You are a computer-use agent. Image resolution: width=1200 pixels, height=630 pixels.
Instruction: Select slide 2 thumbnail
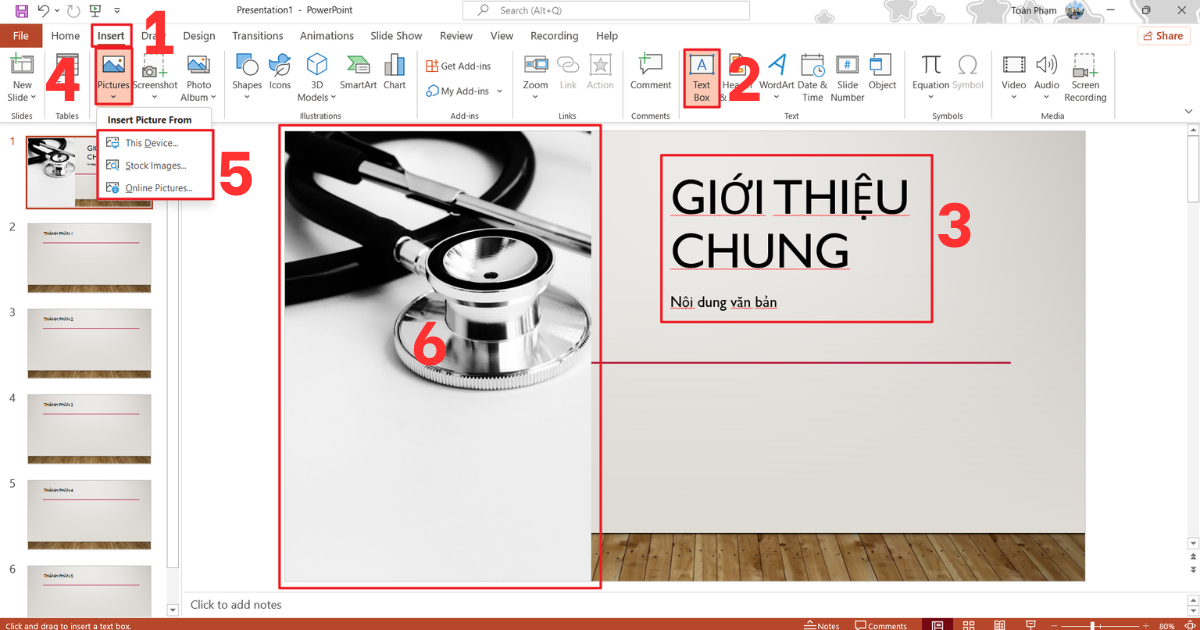89,258
